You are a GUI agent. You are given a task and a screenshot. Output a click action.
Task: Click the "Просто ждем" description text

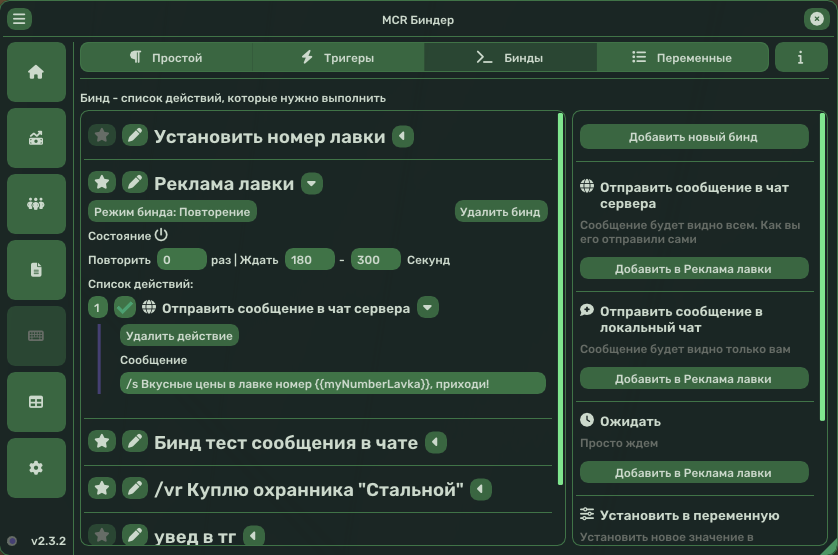pos(619,443)
